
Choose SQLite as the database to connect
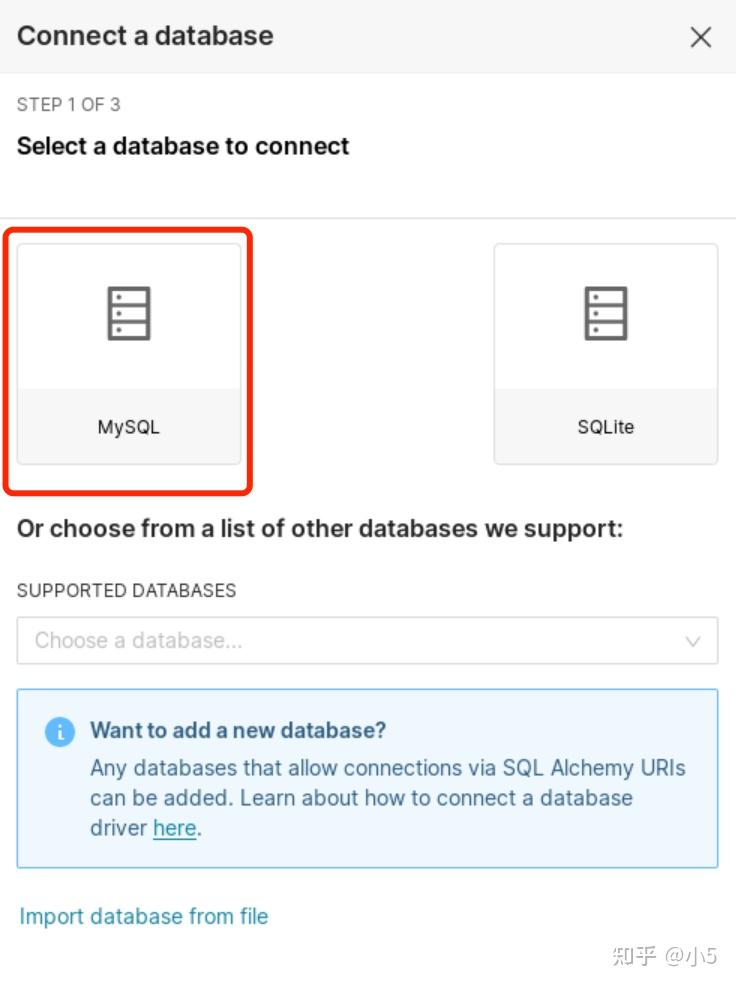click(605, 352)
